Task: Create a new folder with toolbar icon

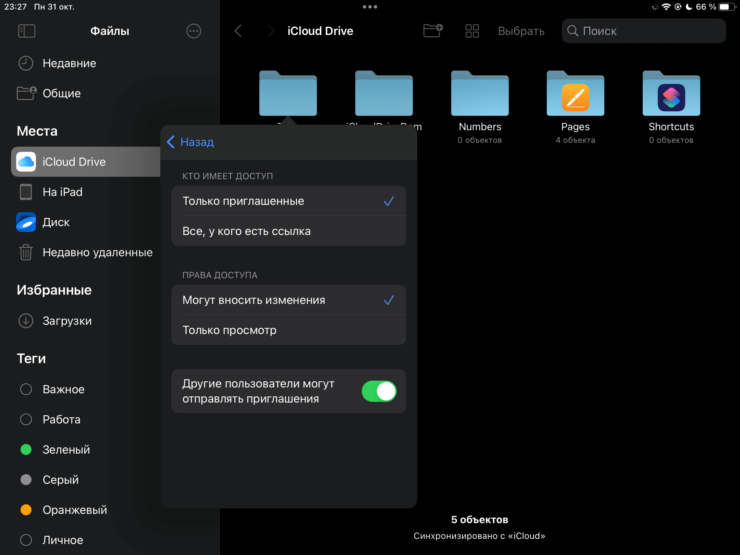Action: click(x=432, y=31)
